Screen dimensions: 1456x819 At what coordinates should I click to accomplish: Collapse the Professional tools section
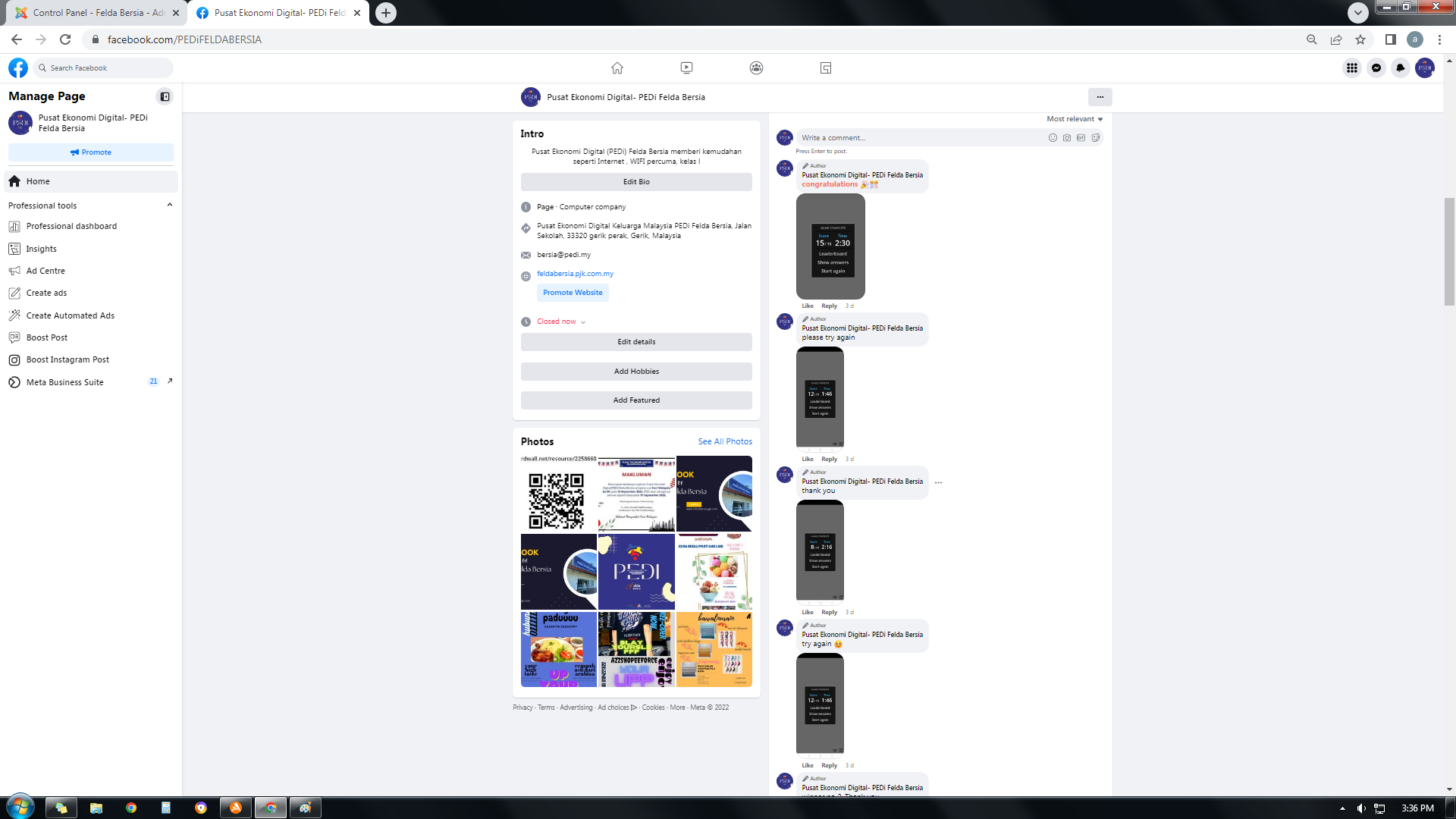[x=170, y=205]
